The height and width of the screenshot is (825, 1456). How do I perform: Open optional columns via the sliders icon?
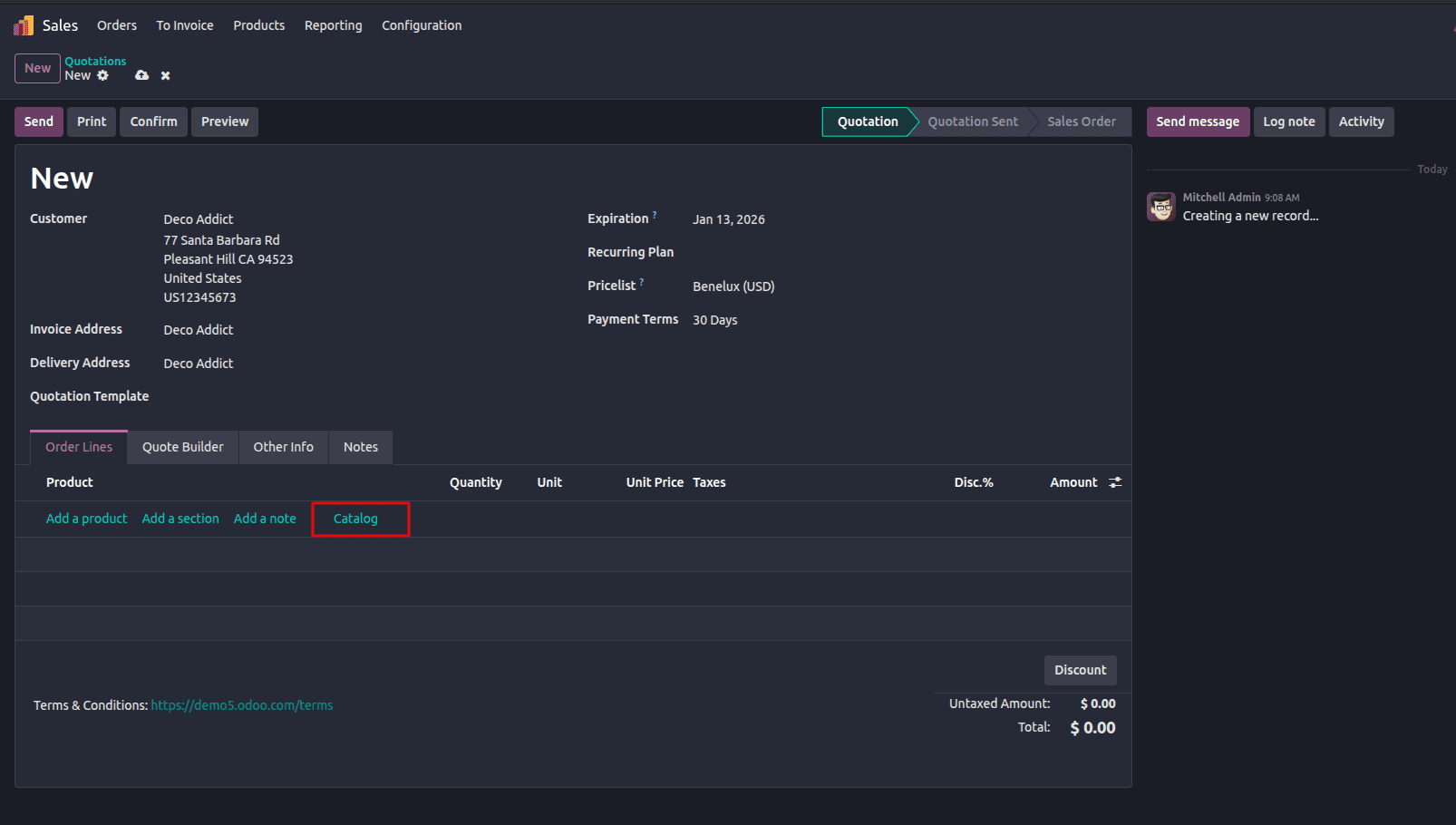click(1115, 481)
